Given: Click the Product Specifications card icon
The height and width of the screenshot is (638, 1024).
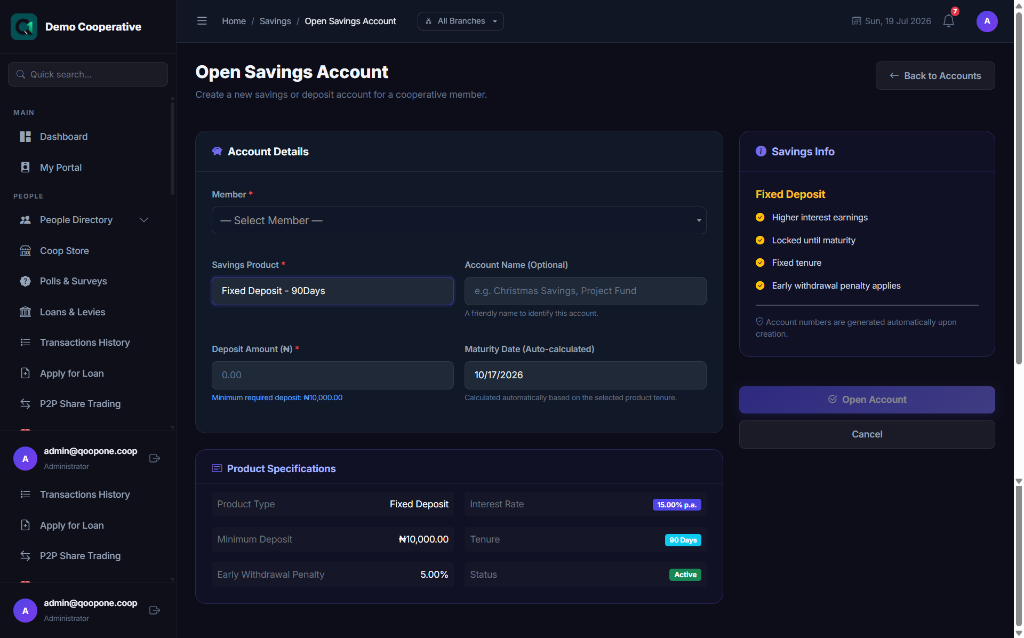Looking at the screenshot, I should [217, 468].
